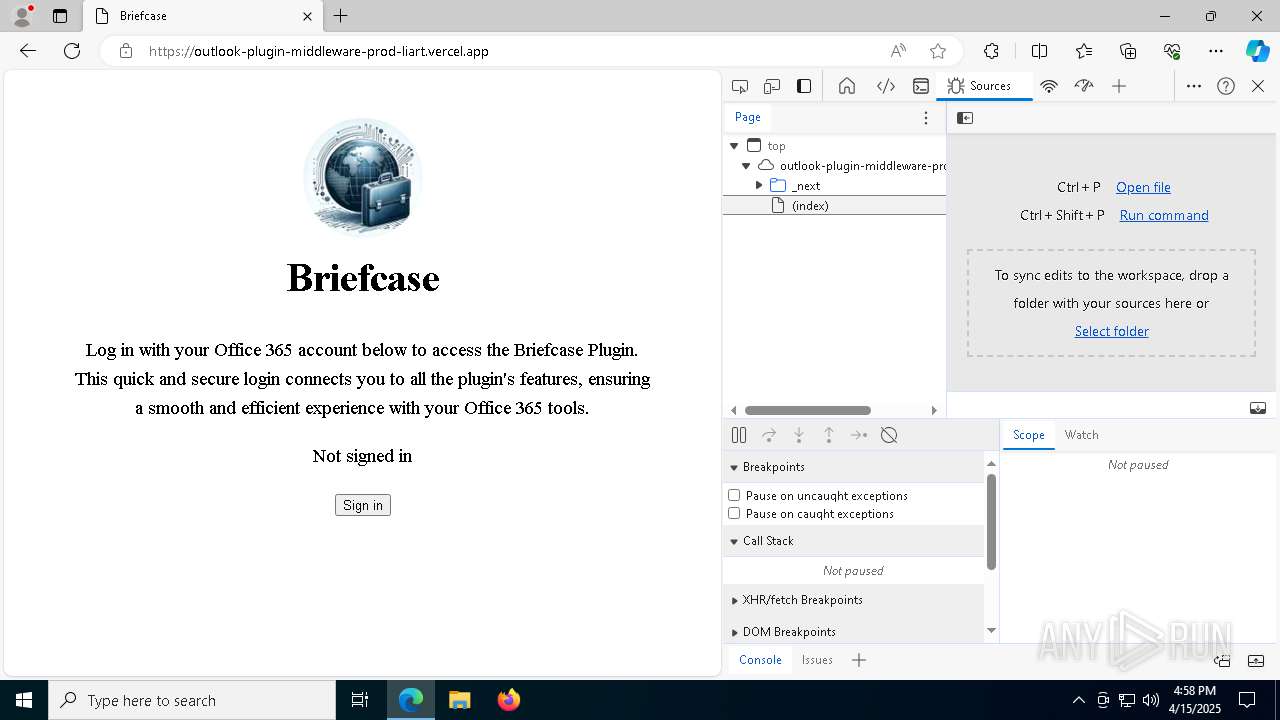Open File Explorer from taskbar
This screenshot has width=1280, height=720.
click(x=460, y=700)
